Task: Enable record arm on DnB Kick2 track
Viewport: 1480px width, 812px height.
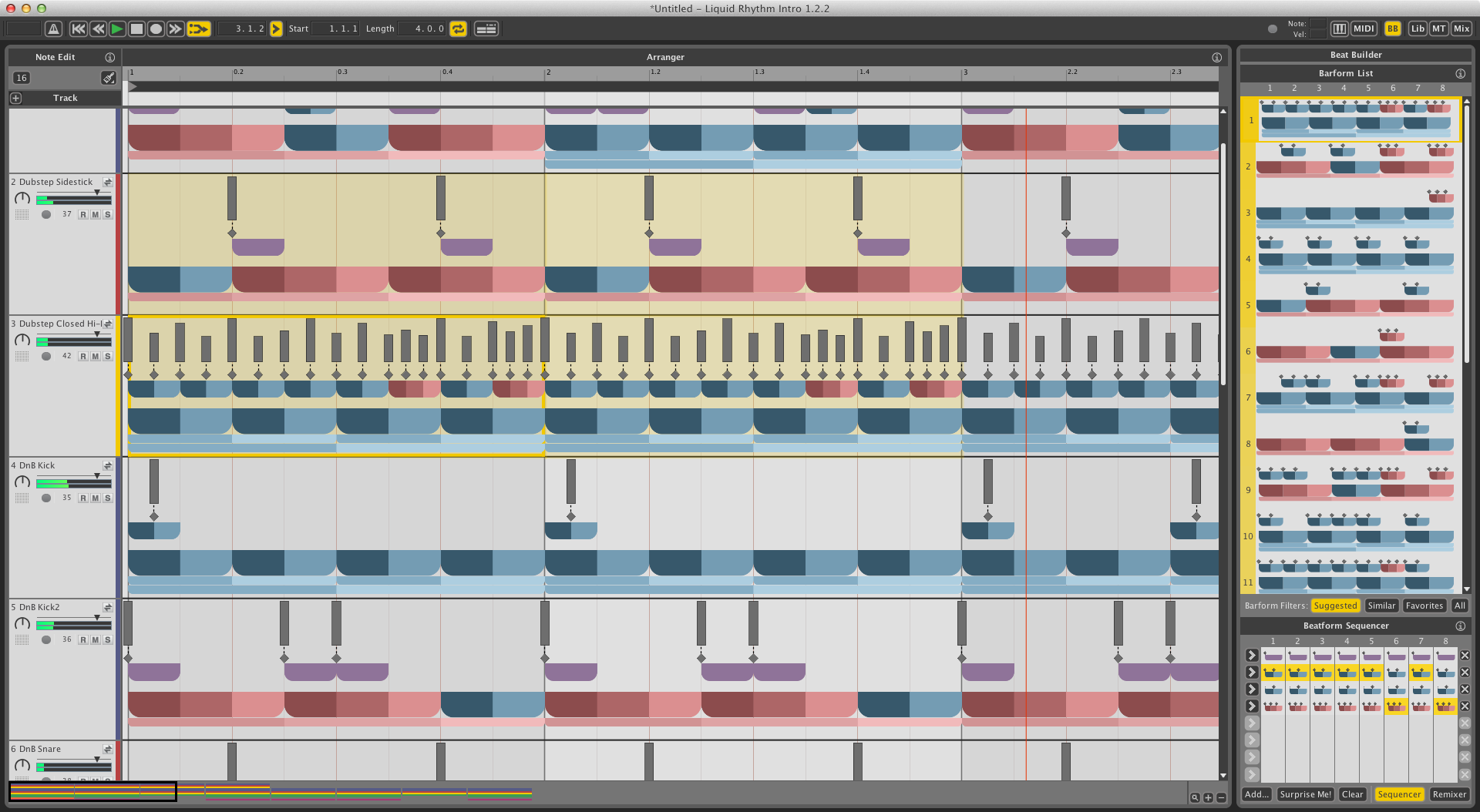Action: (83, 640)
